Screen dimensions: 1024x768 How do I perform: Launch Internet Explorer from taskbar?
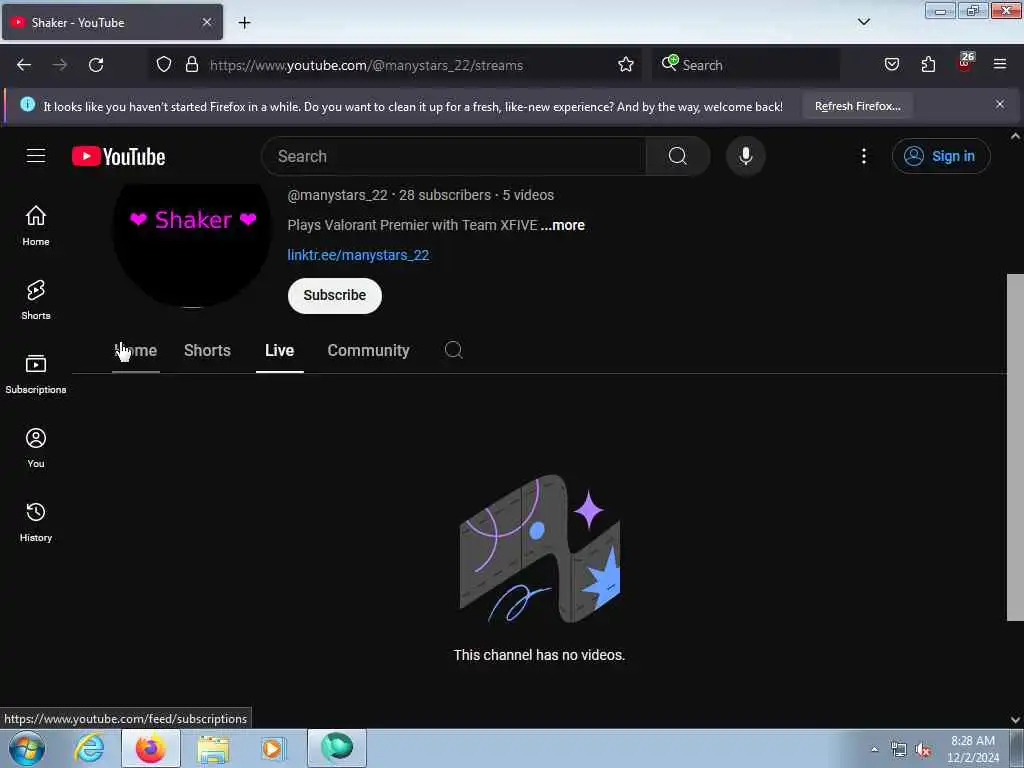(89, 748)
